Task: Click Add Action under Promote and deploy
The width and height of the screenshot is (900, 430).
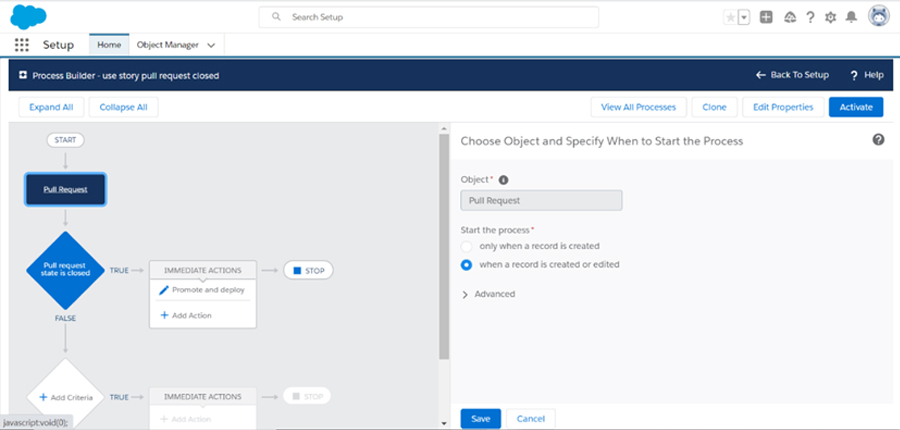Action: [x=186, y=315]
